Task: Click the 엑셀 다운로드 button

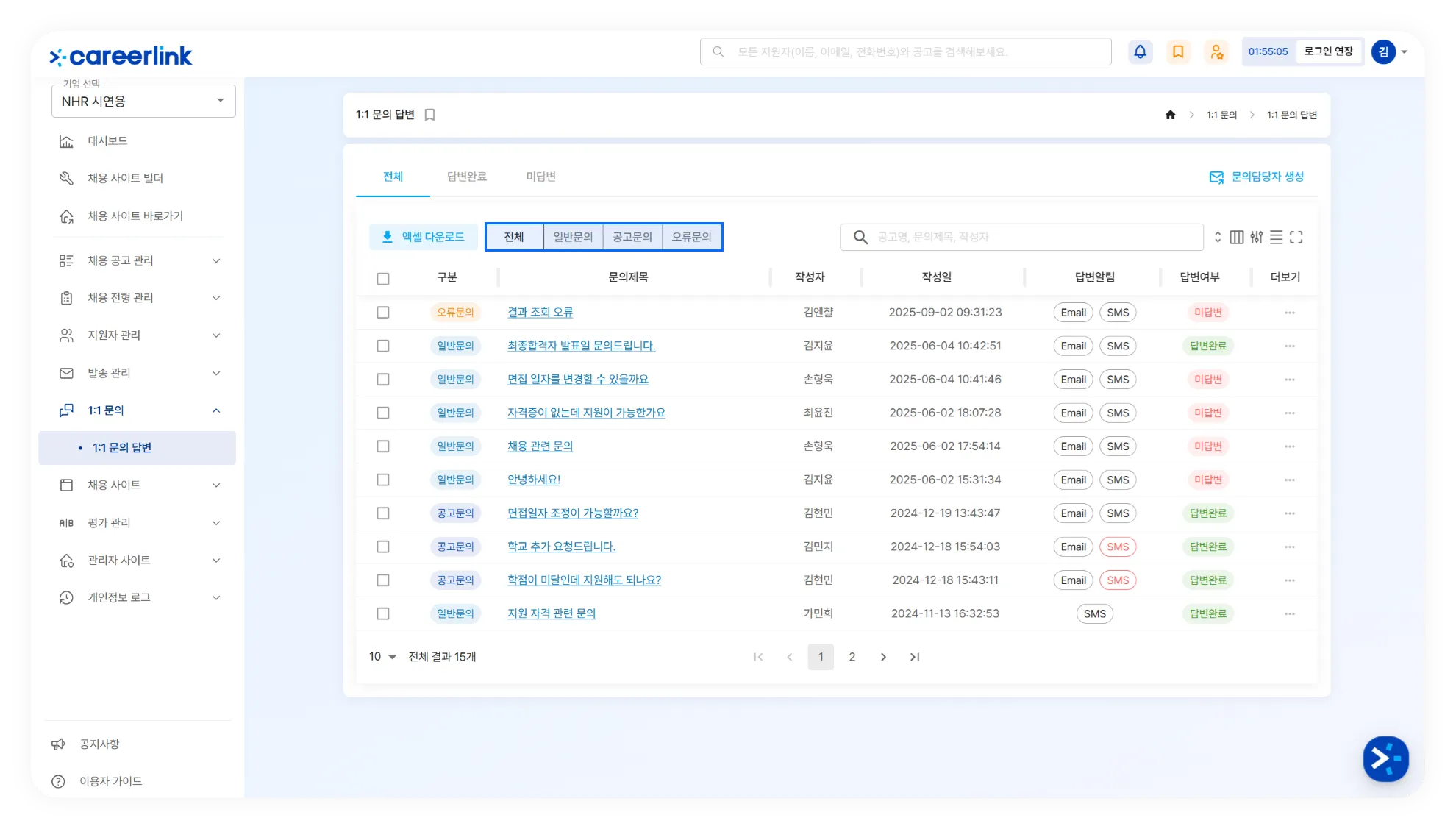Action: coord(424,237)
